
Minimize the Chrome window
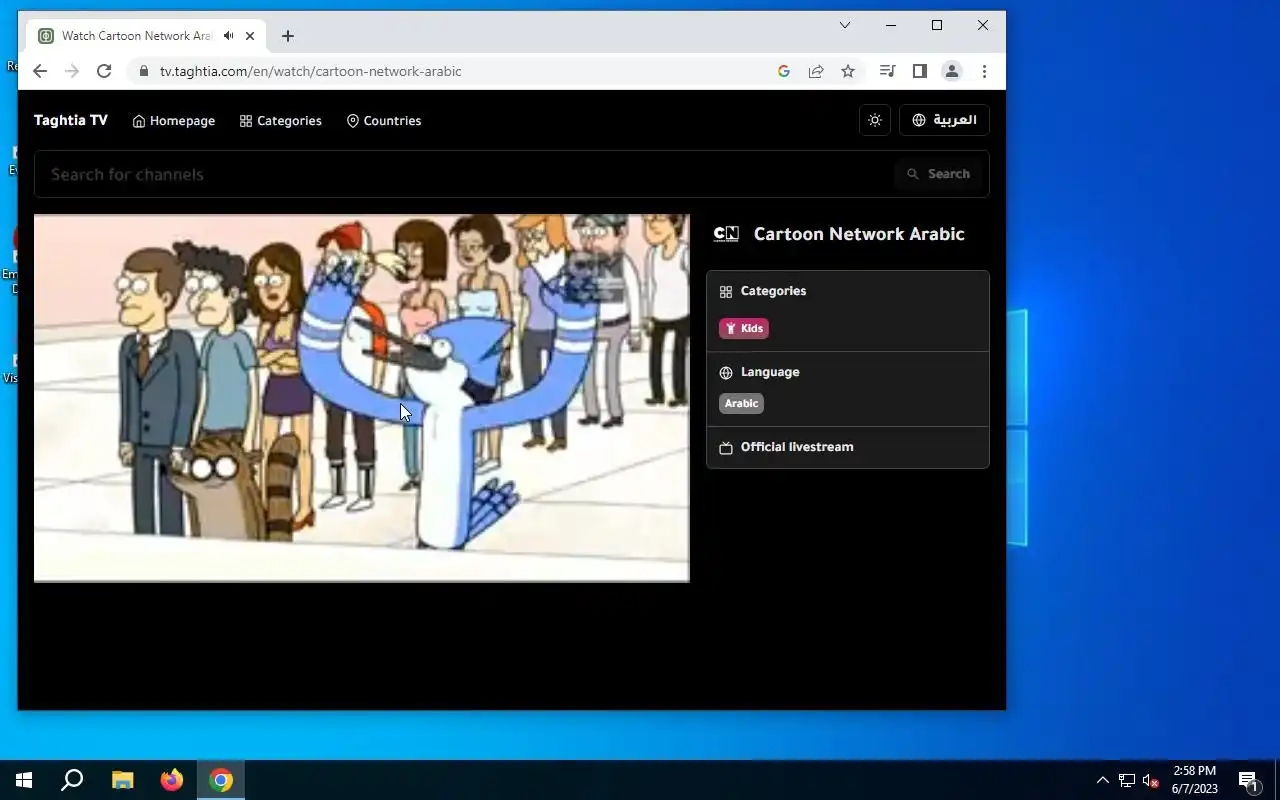click(x=891, y=25)
